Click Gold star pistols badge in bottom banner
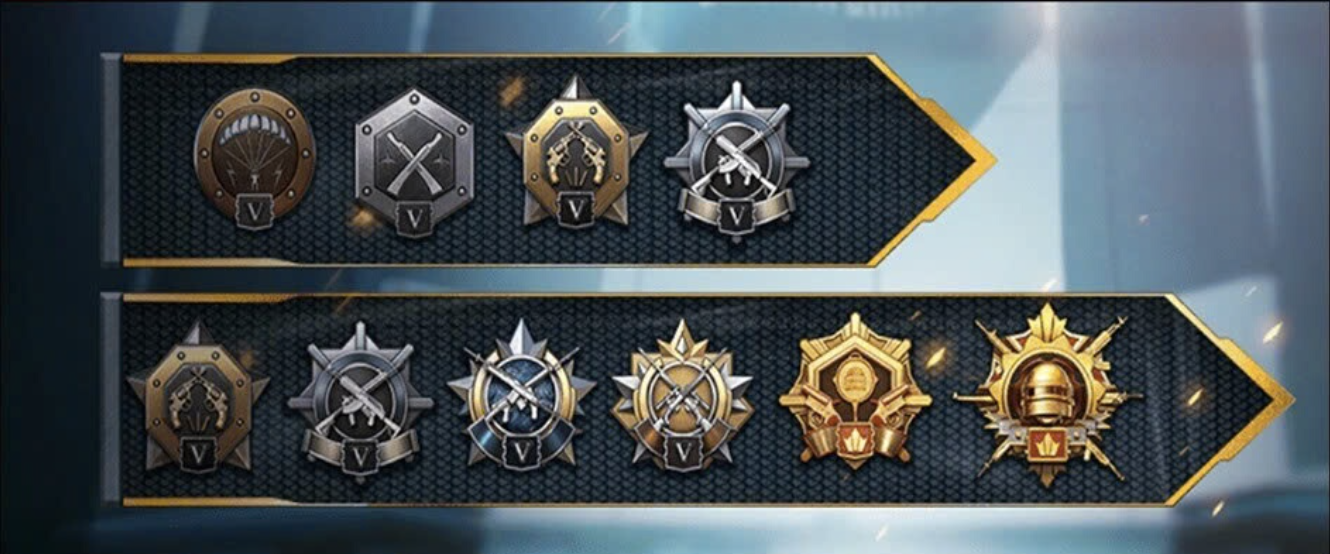The image size is (1330, 554). coord(197,397)
